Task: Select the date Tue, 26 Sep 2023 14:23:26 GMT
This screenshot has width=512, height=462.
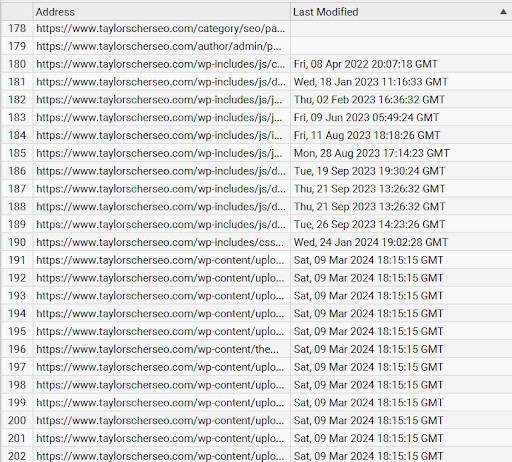Action: pyautogui.click(x=369, y=224)
